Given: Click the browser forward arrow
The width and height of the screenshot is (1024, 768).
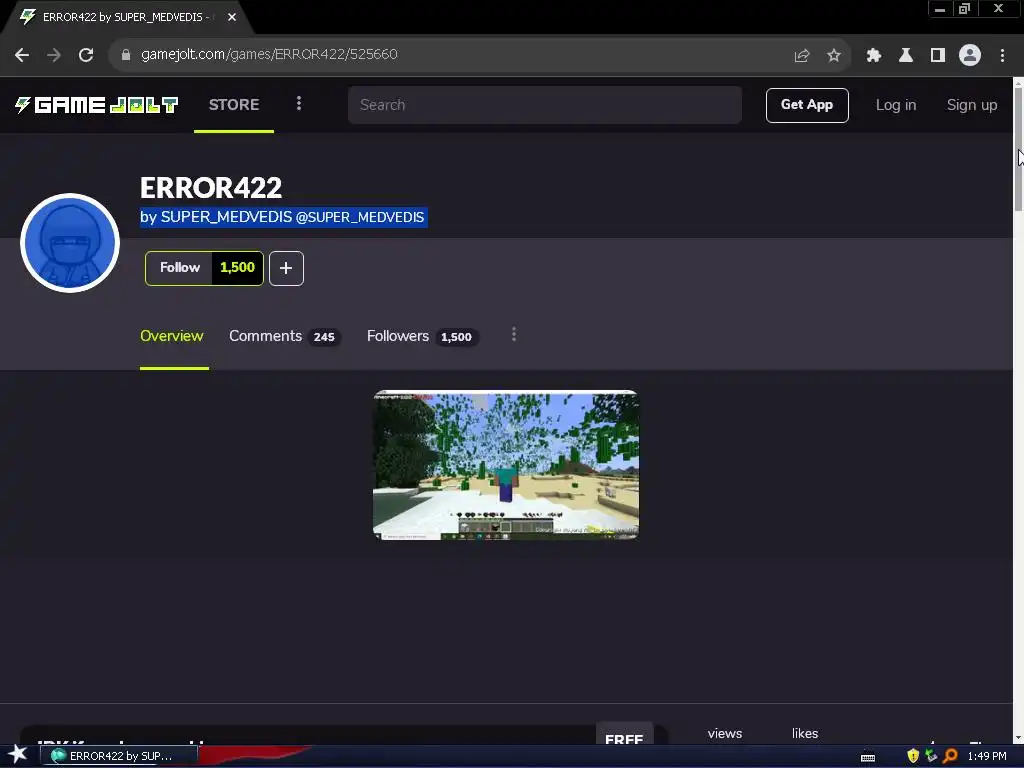Looking at the screenshot, I should [x=54, y=55].
